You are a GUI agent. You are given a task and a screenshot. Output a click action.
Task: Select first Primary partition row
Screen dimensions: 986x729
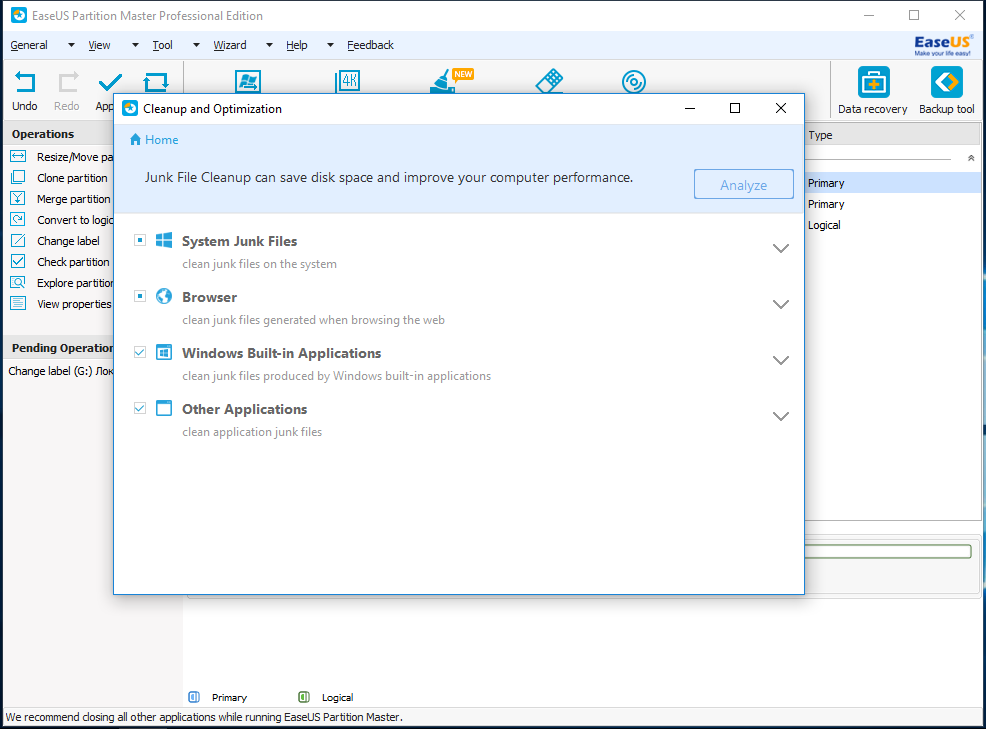893,183
